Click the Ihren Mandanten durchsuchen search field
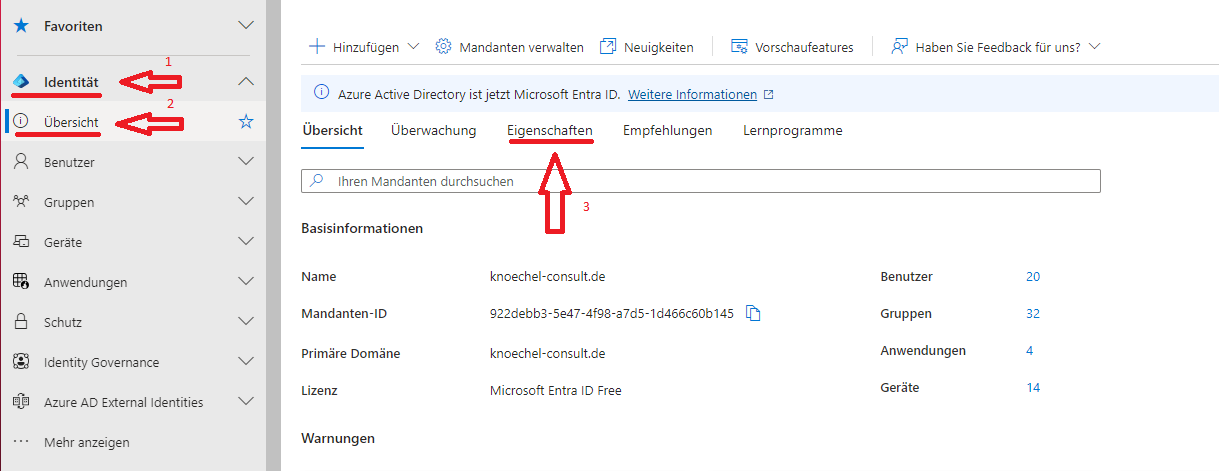Image resolution: width=1219 pixels, height=471 pixels. (700, 181)
